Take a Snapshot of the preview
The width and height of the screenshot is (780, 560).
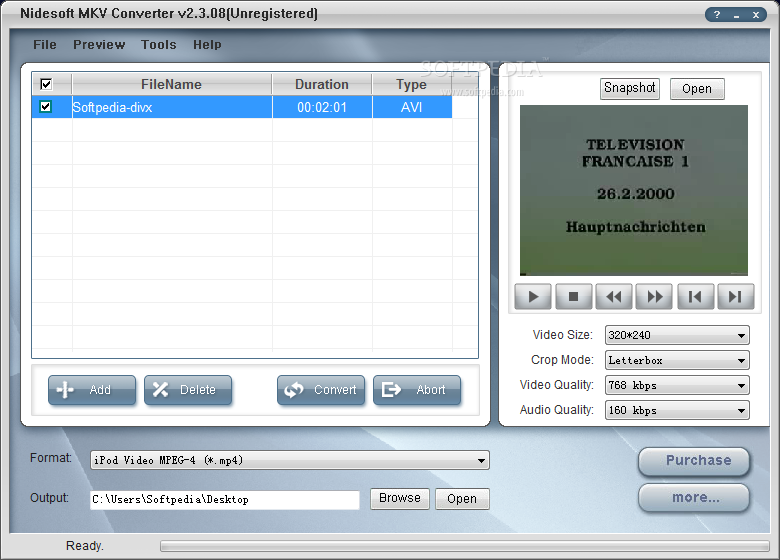point(630,89)
